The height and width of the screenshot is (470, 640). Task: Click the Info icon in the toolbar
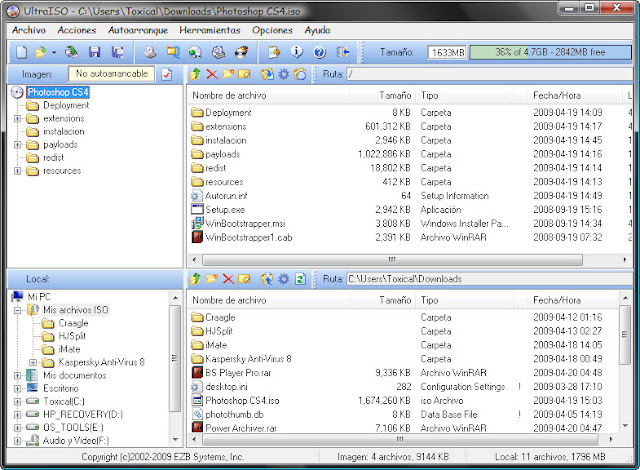(x=297, y=52)
